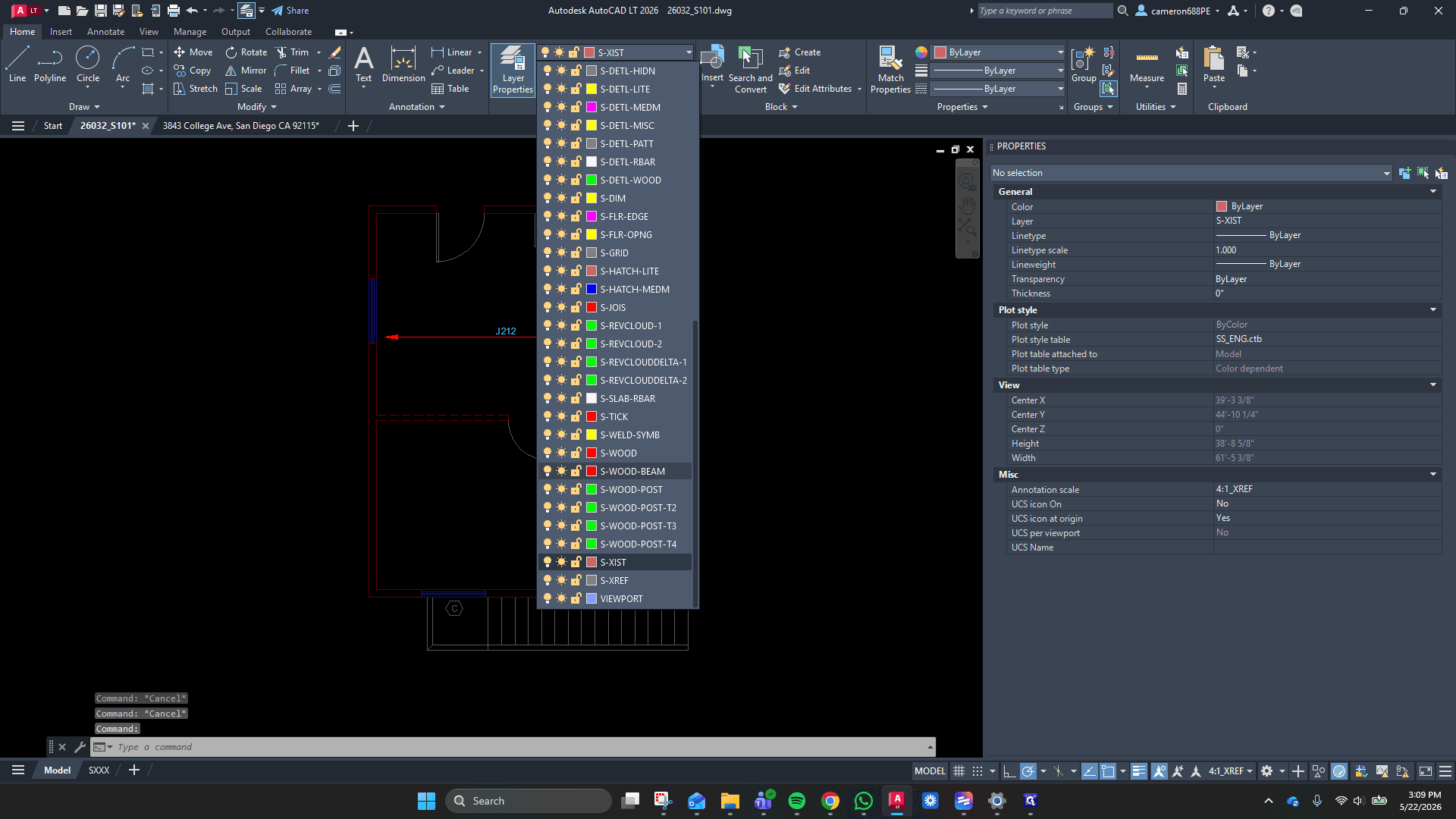Select the Dimension tool

pyautogui.click(x=403, y=64)
